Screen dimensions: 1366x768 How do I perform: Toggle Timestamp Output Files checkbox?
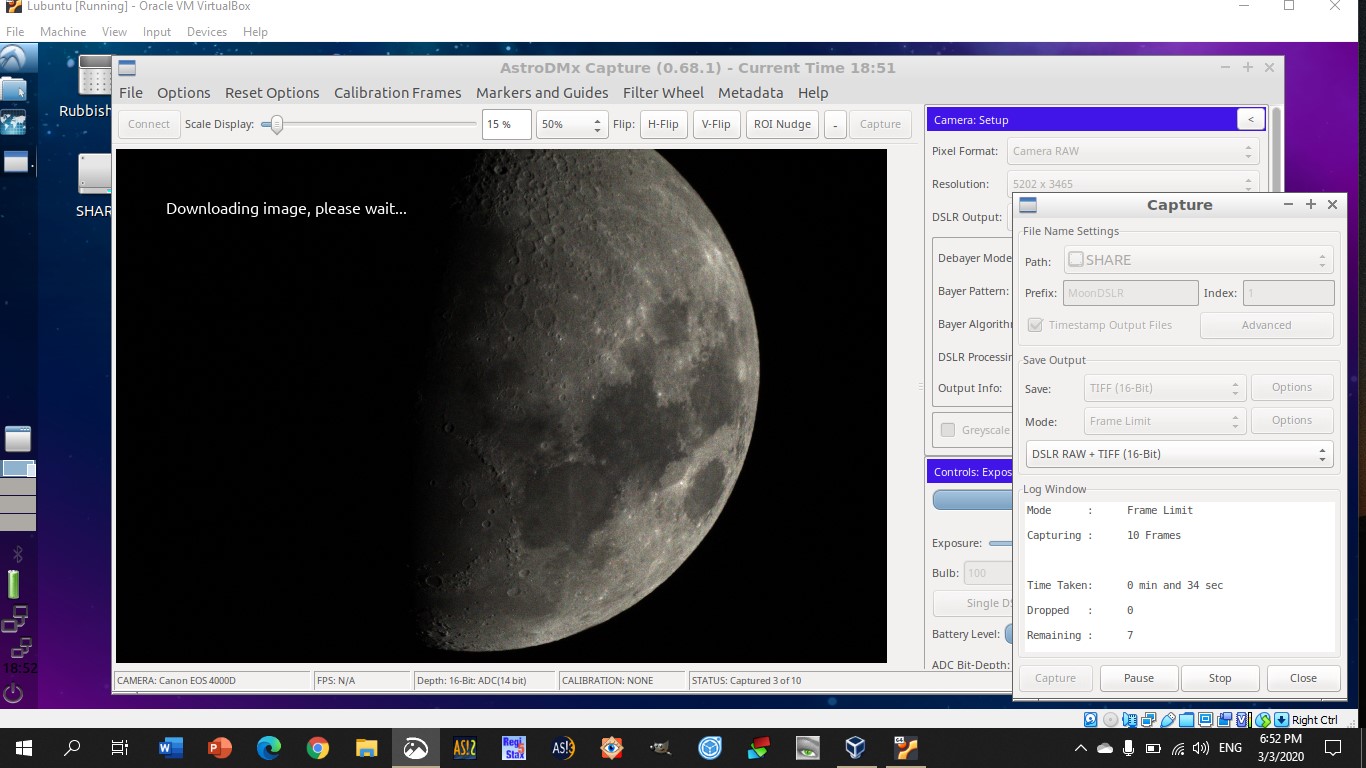pos(1035,325)
